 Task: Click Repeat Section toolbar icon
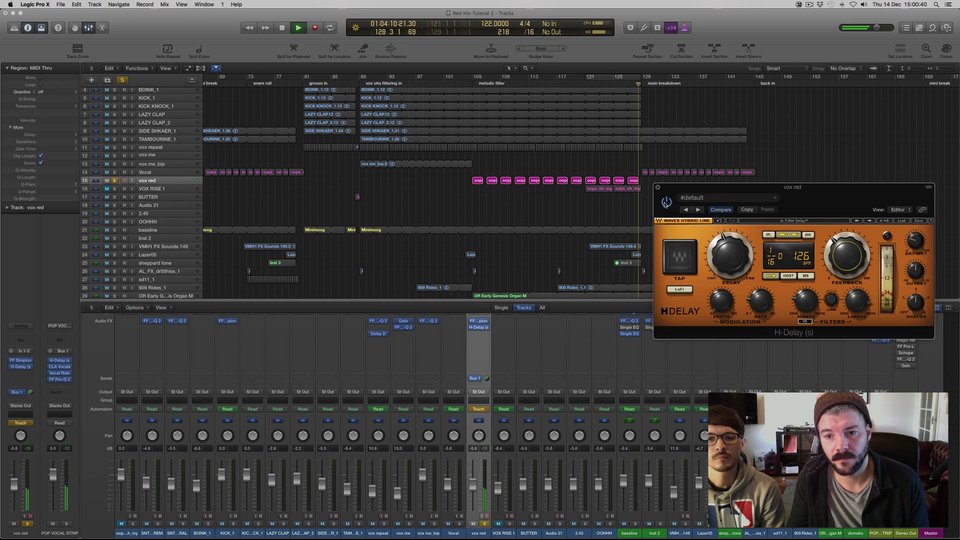click(x=647, y=48)
